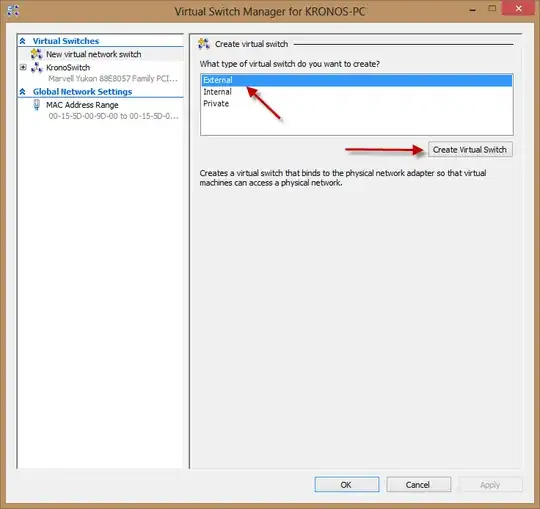Expand the KronoSwitch tree node
The height and width of the screenshot is (509, 540).
[23, 67]
